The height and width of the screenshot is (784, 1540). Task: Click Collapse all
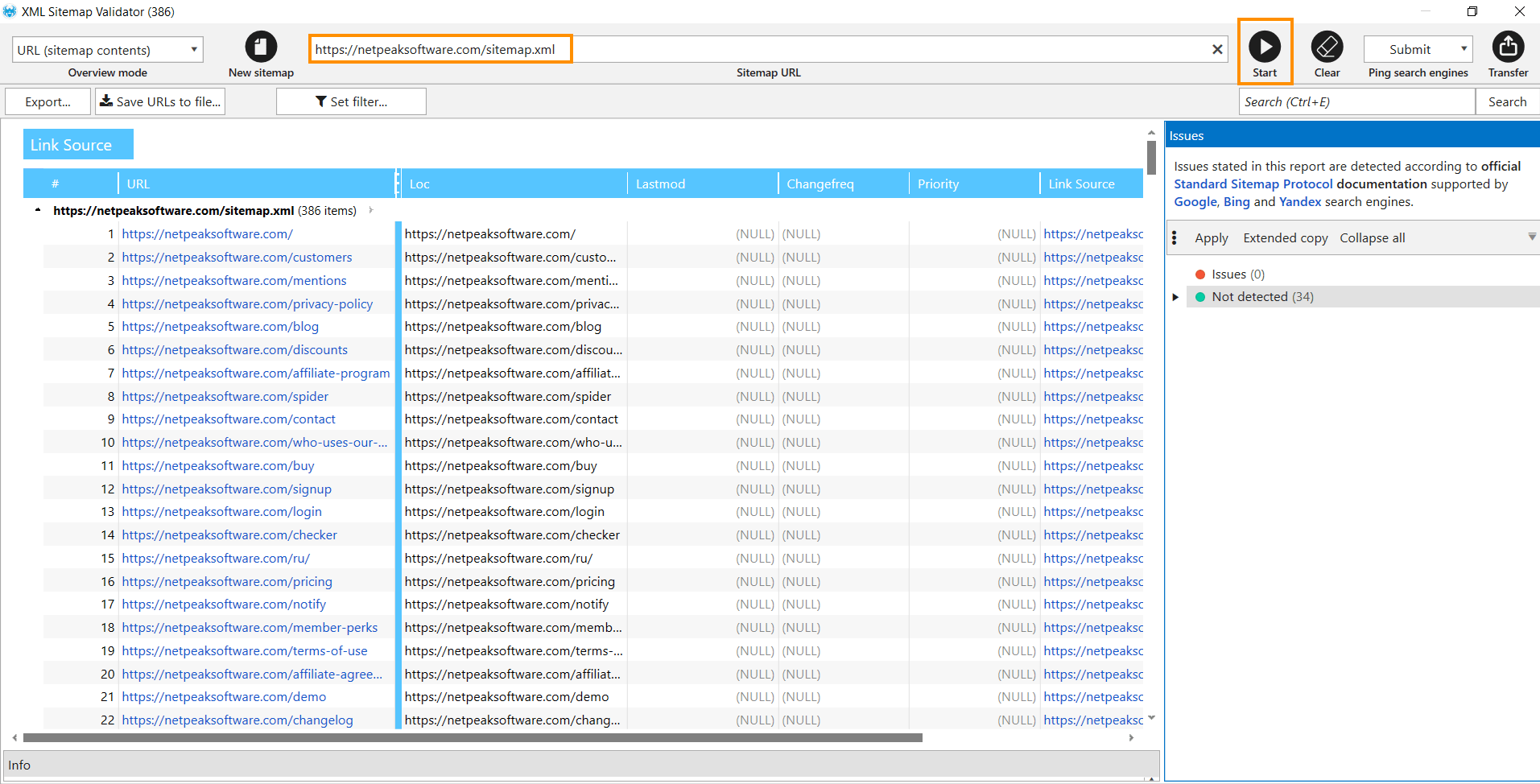point(1372,237)
